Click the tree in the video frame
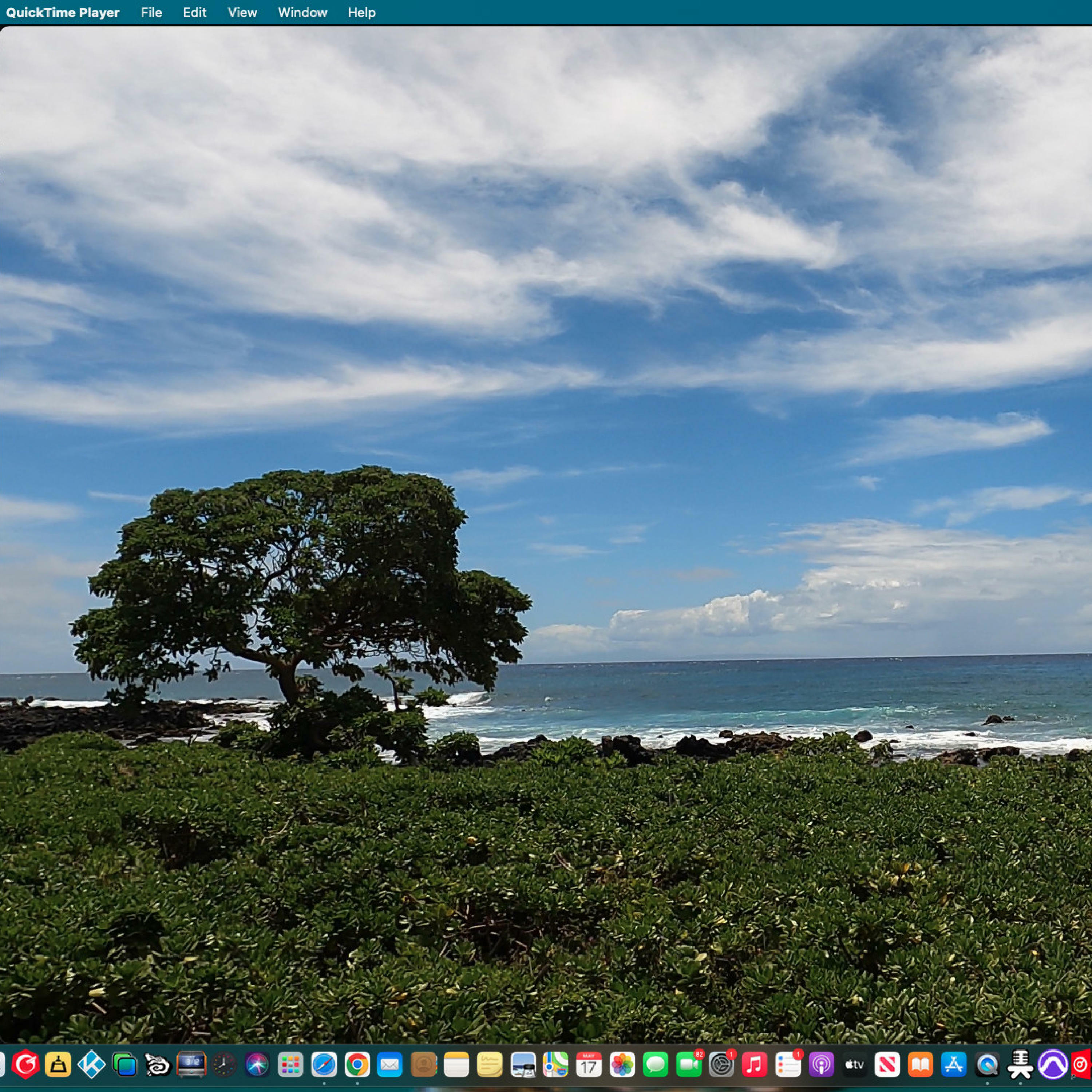The height and width of the screenshot is (1092, 1092). coord(300,582)
